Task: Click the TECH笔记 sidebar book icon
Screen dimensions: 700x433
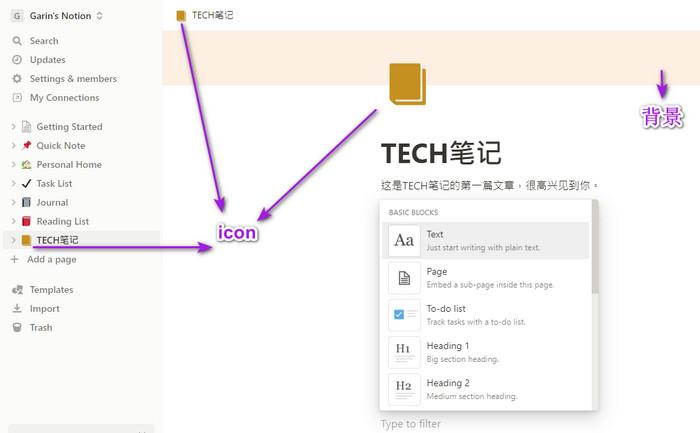Action: [x=26, y=240]
